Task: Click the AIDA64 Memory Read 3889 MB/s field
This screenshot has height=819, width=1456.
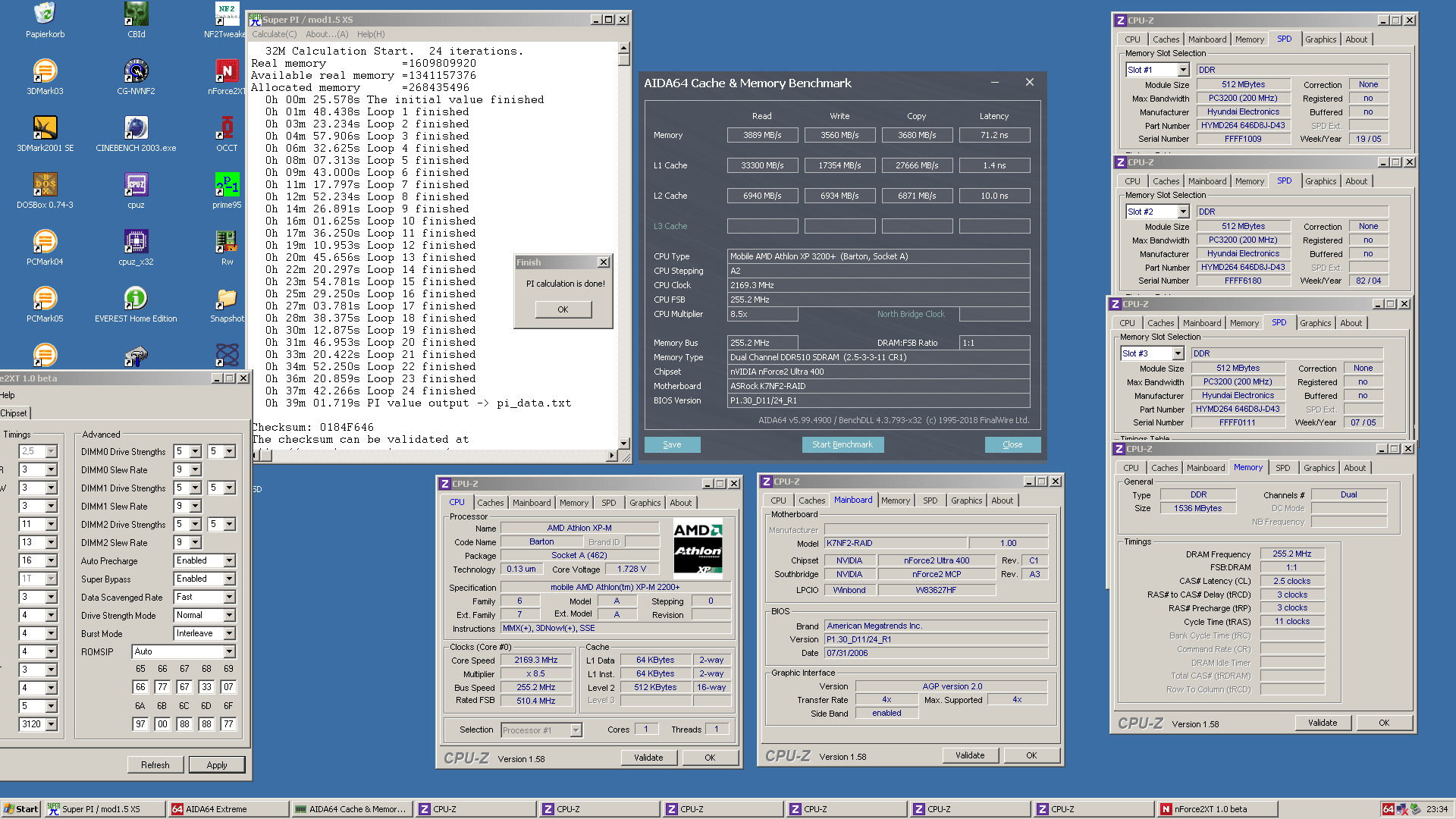Action: click(762, 135)
